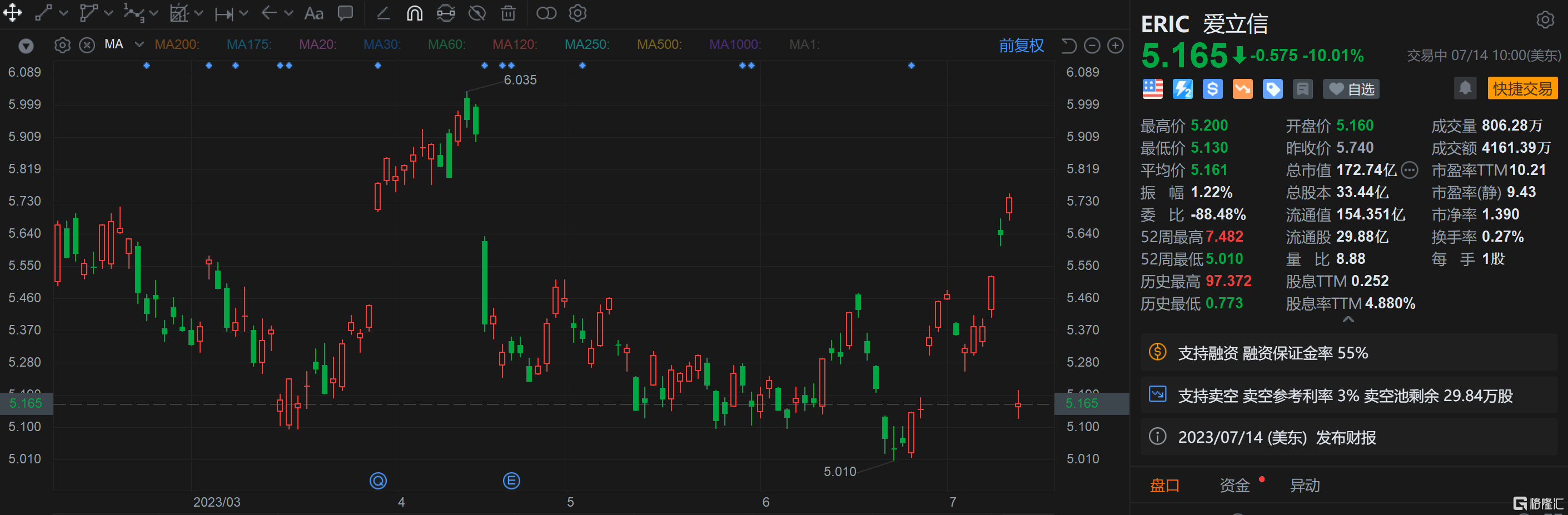1568x515 pixels.
Task: Collapse the quote details chevron
Action: pyautogui.click(x=1348, y=319)
